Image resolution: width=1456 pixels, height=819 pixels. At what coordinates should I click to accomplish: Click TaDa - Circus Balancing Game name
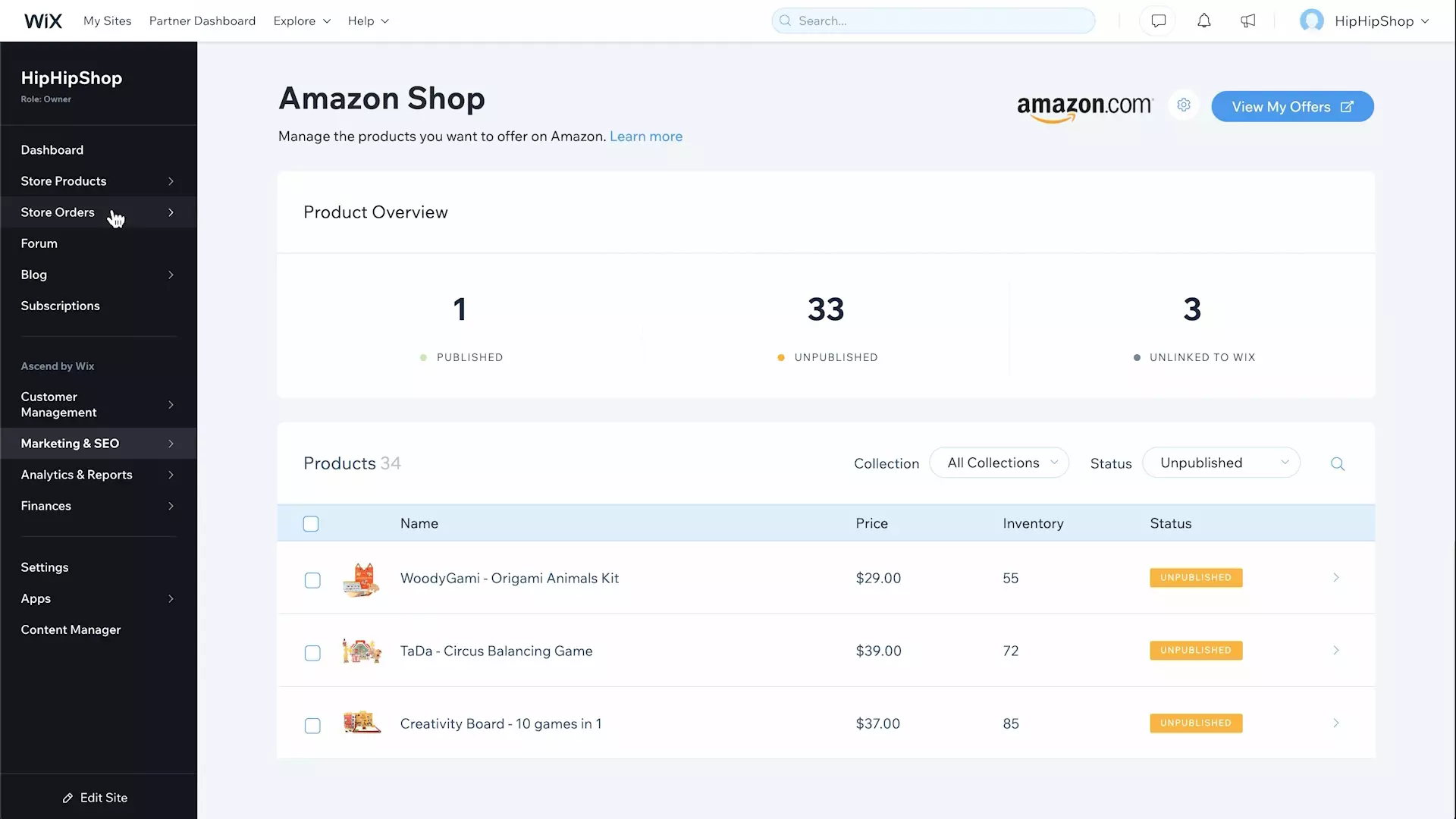pyautogui.click(x=497, y=651)
